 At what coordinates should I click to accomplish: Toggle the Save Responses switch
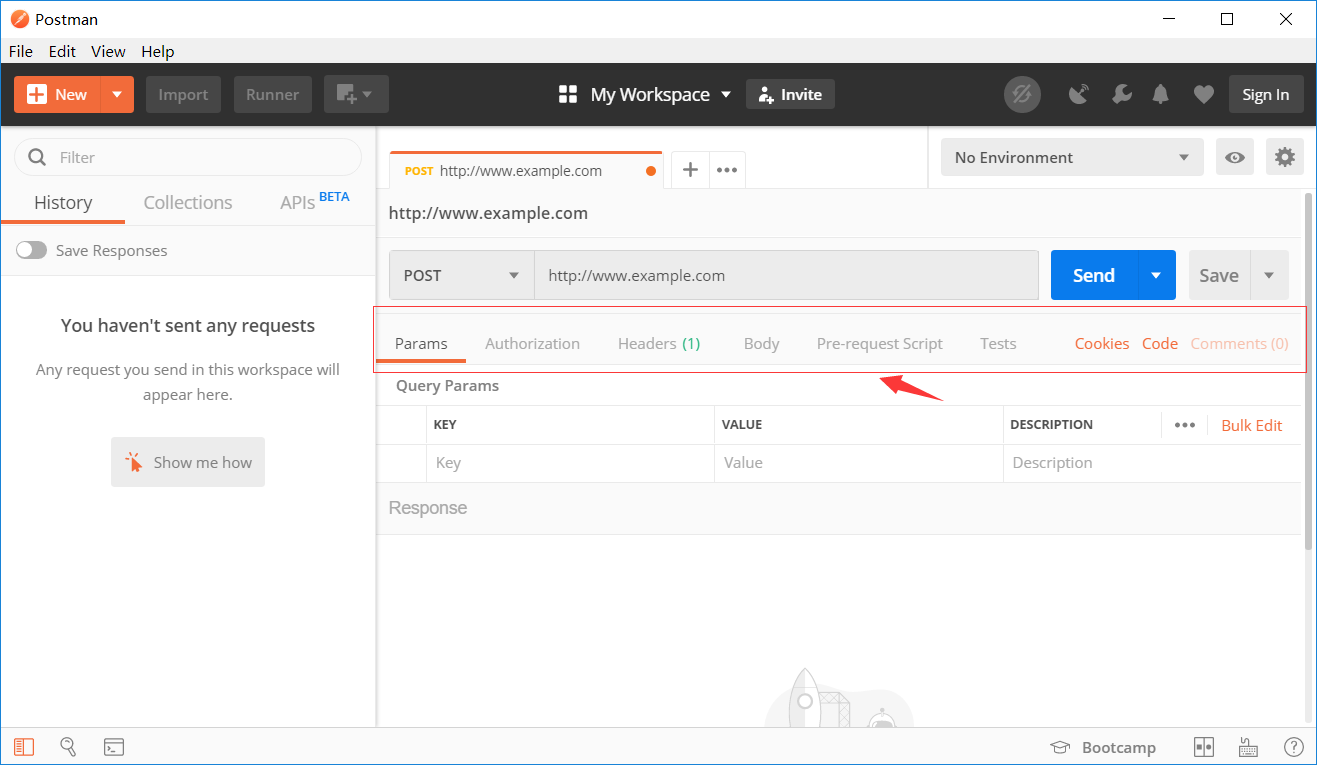point(31,250)
